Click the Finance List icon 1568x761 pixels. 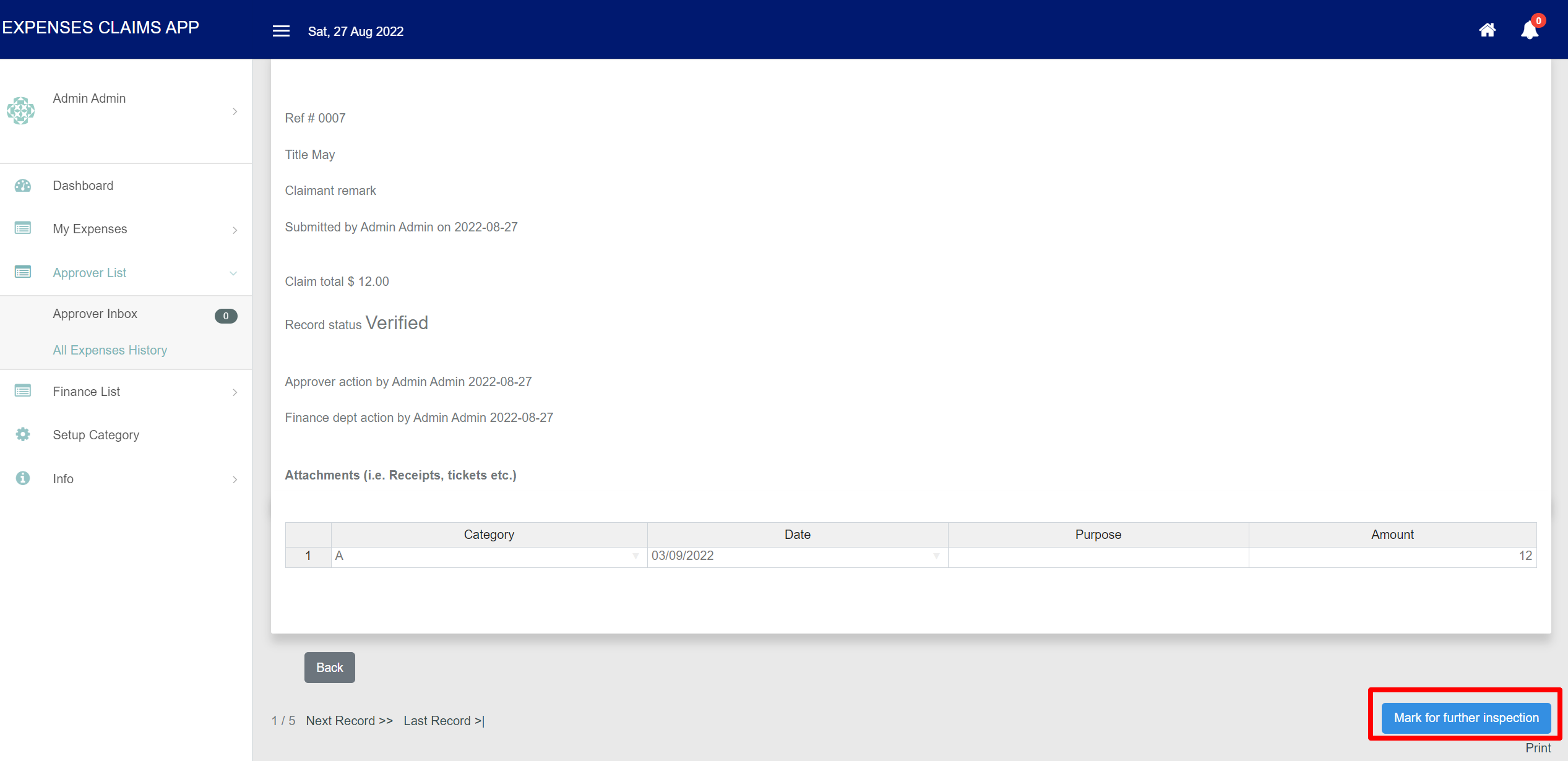pos(23,391)
